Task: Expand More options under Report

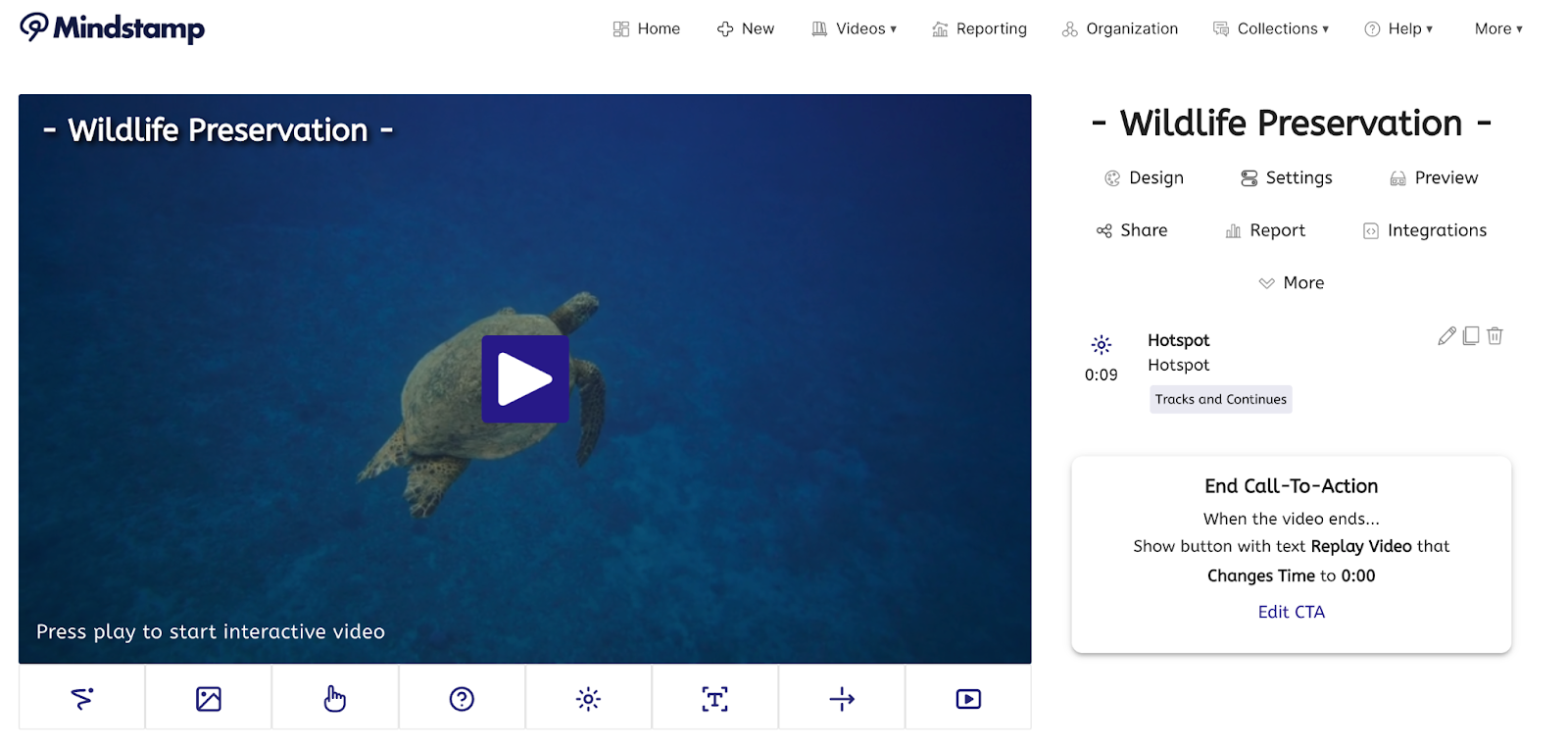Action: click(x=1292, y=283)
